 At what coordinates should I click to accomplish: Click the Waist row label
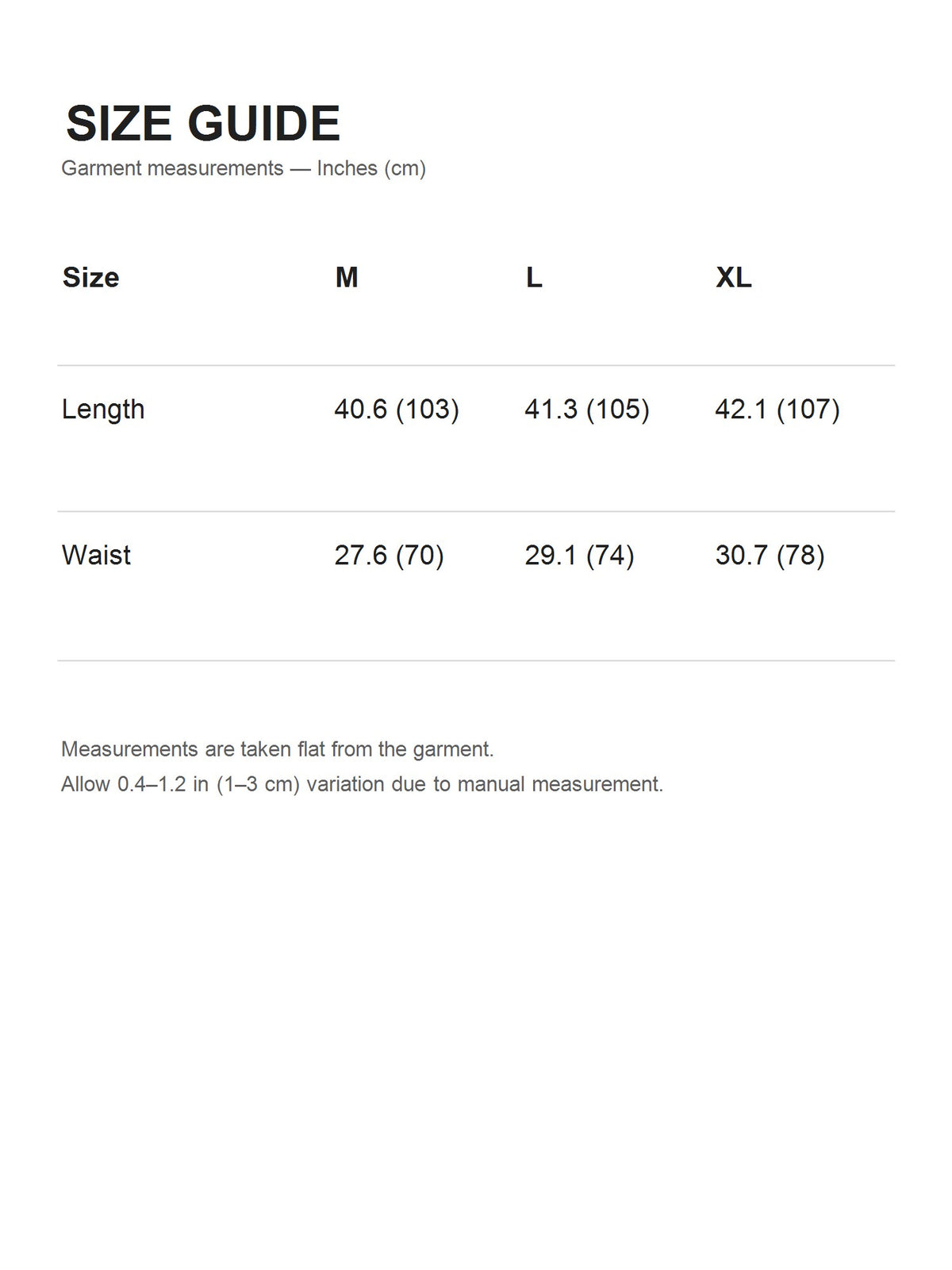pyautogui.click(x=96, y=555)
